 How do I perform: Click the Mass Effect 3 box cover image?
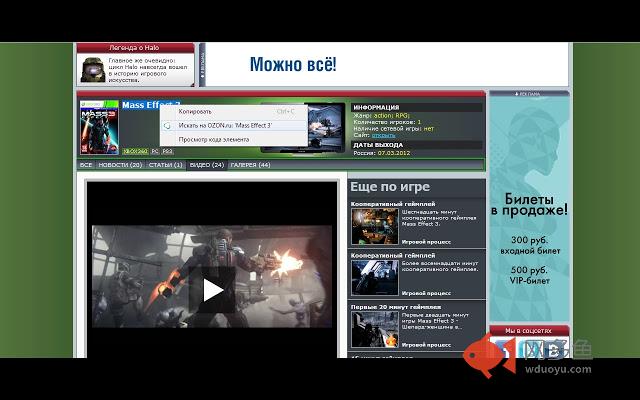[x=99, y=127]
